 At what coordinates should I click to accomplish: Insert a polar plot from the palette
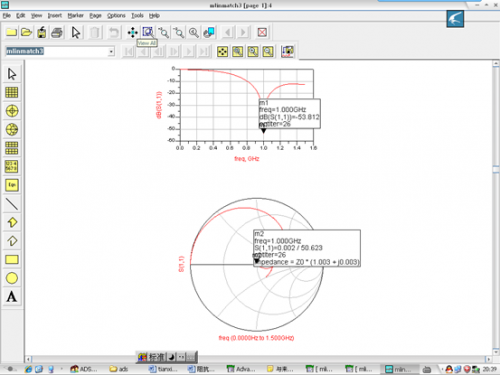(12, 111)
